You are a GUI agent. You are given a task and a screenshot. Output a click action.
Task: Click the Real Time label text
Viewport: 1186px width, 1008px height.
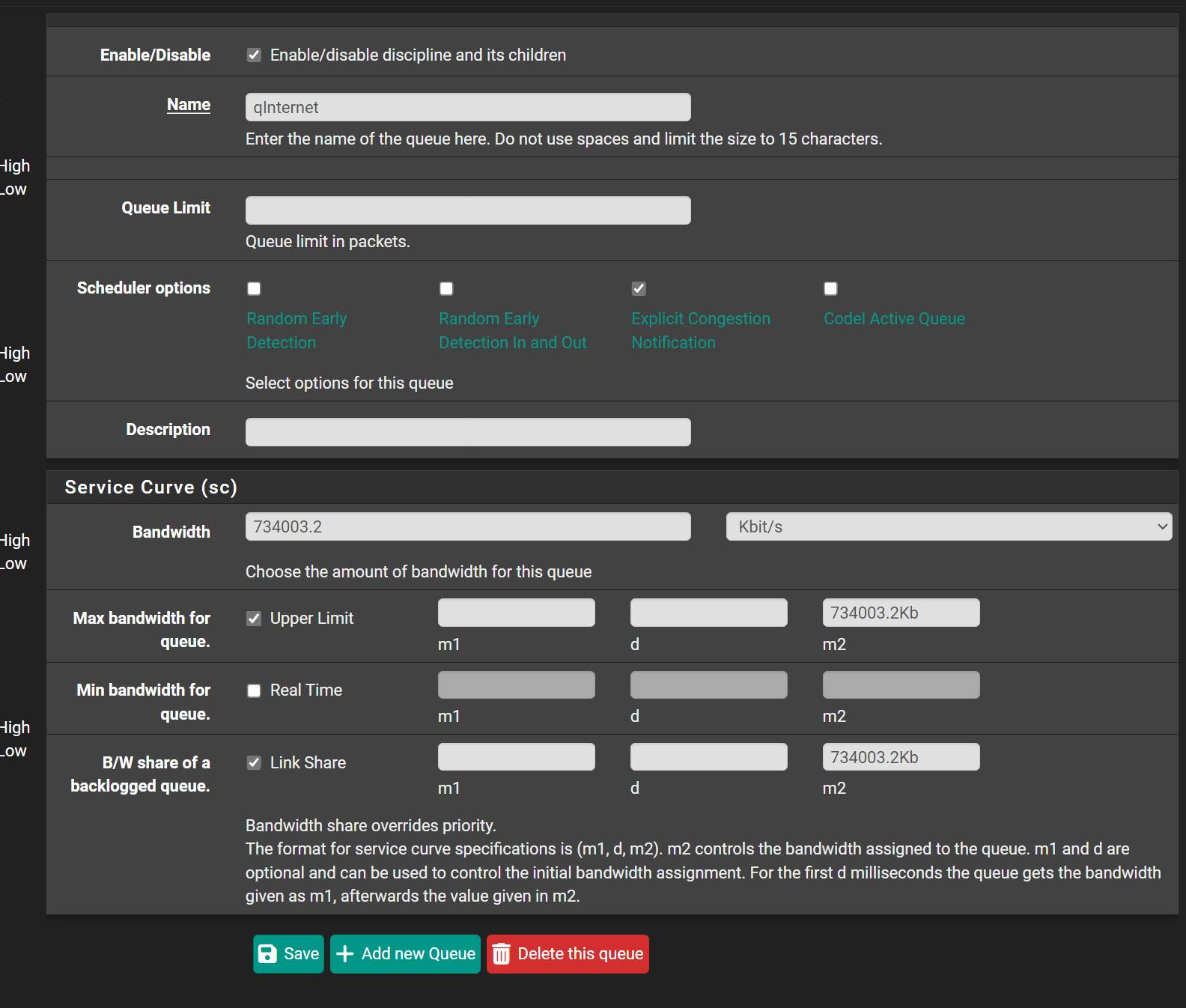pos(306,690)
